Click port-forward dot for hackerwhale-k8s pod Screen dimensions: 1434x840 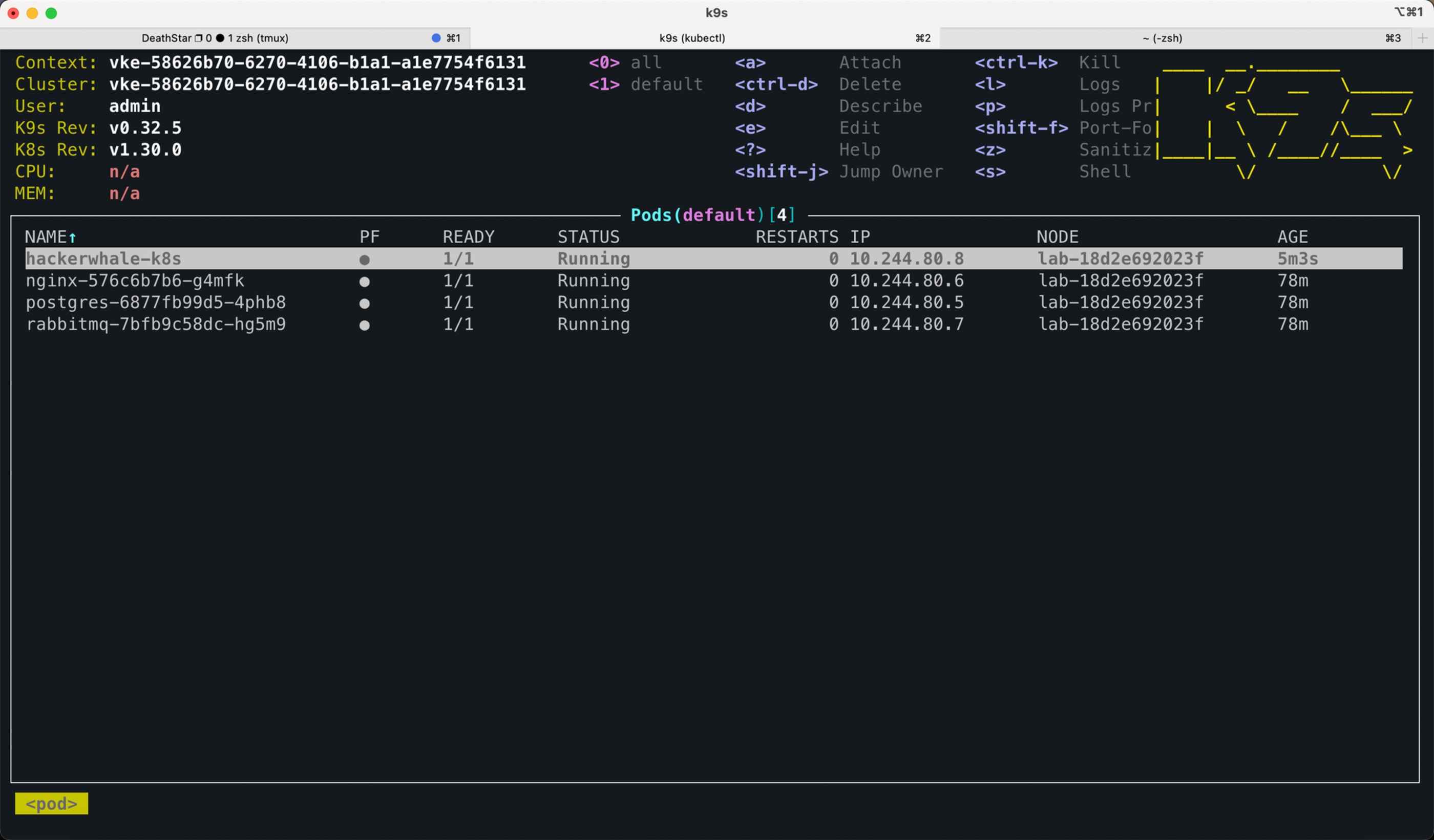pos(365,260)
